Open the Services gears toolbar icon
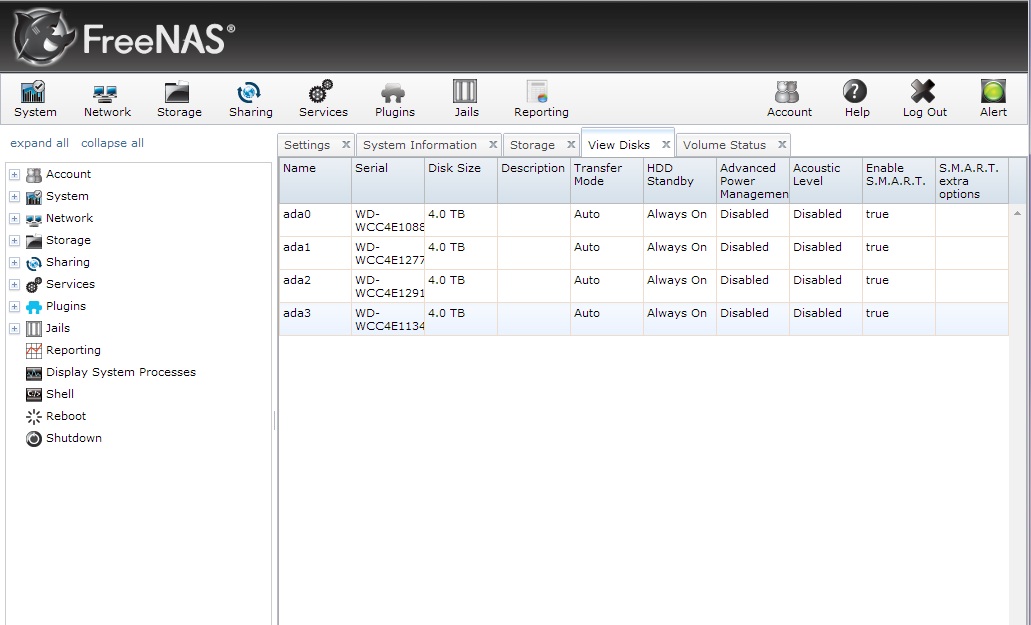 tap(322, 92)
